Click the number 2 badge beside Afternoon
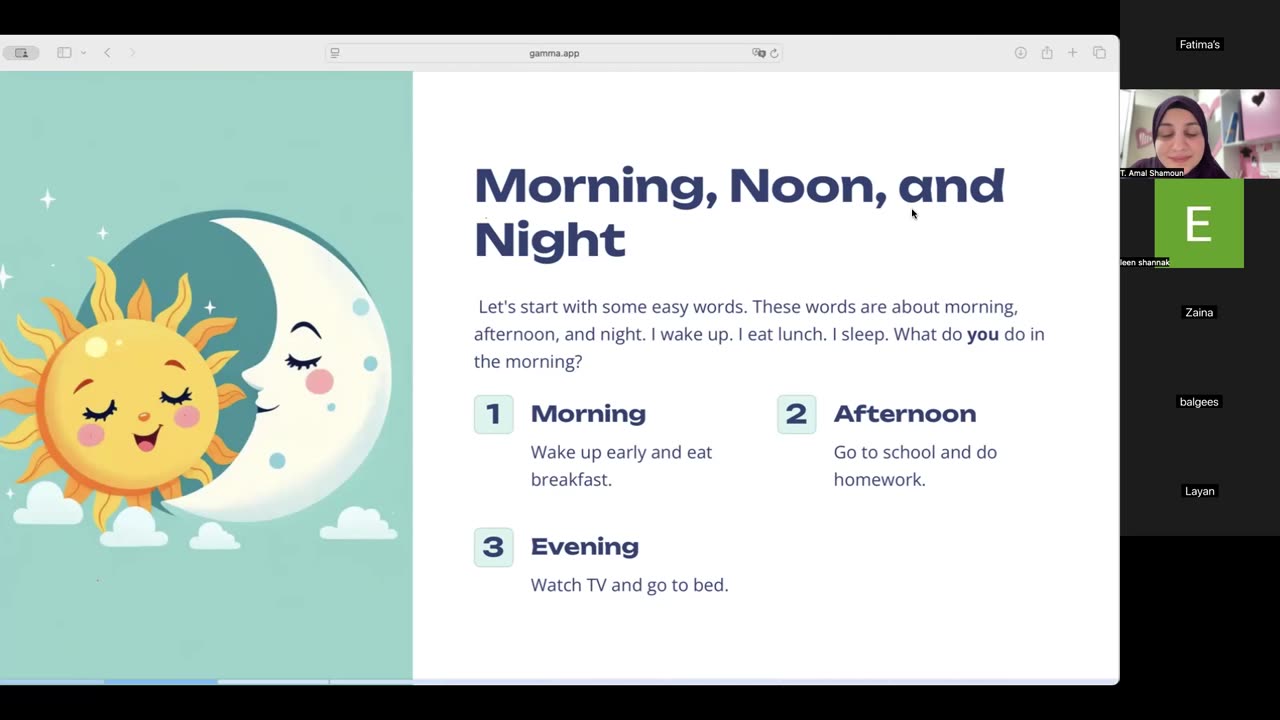The height and width of the screenshot is (720, 1280). [x=796, y=414]
